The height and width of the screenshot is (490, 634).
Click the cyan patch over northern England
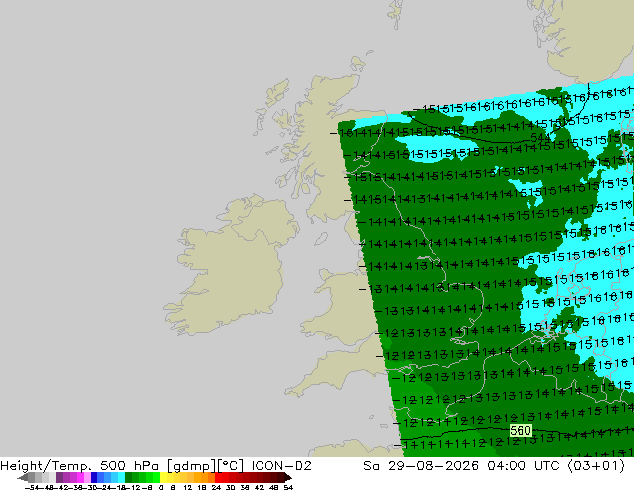pyautogui.click(x=435, y=148)
